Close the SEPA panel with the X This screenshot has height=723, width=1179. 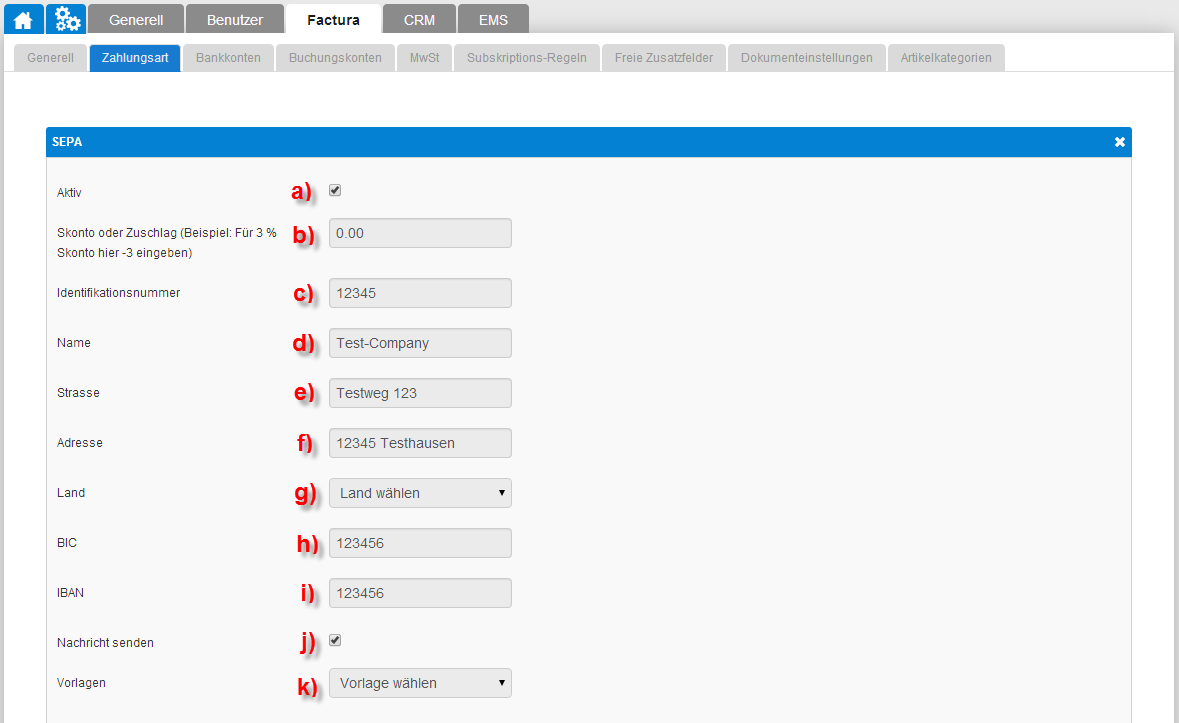click(x=1119, y=142)
